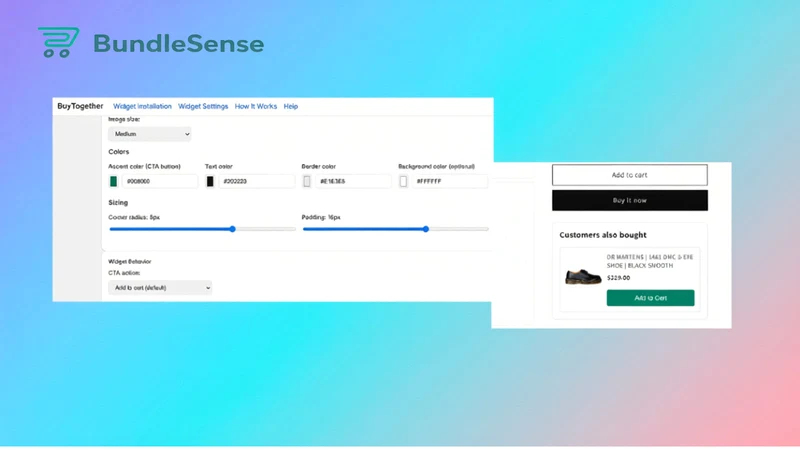Image resolution: width=800 pixels, height=450 pixels.
Task: Open the CTA action dropdown
Action: pyautogui.click(x=160, y=288)
